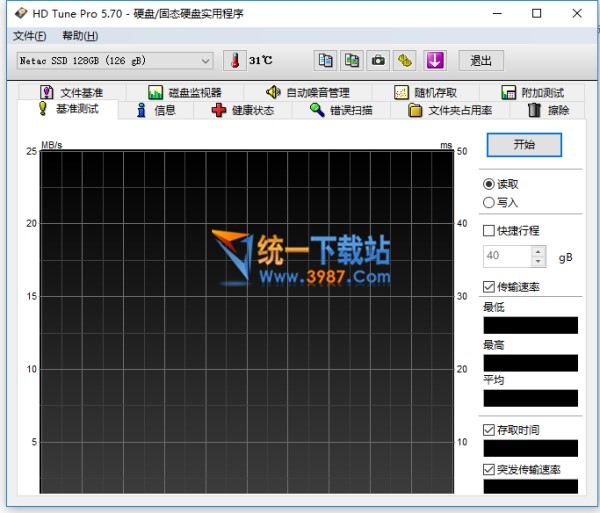Viewport: 600px width, 513px height.
Task: Switch to the 信息 tab
Action: [x=156, y=111]
